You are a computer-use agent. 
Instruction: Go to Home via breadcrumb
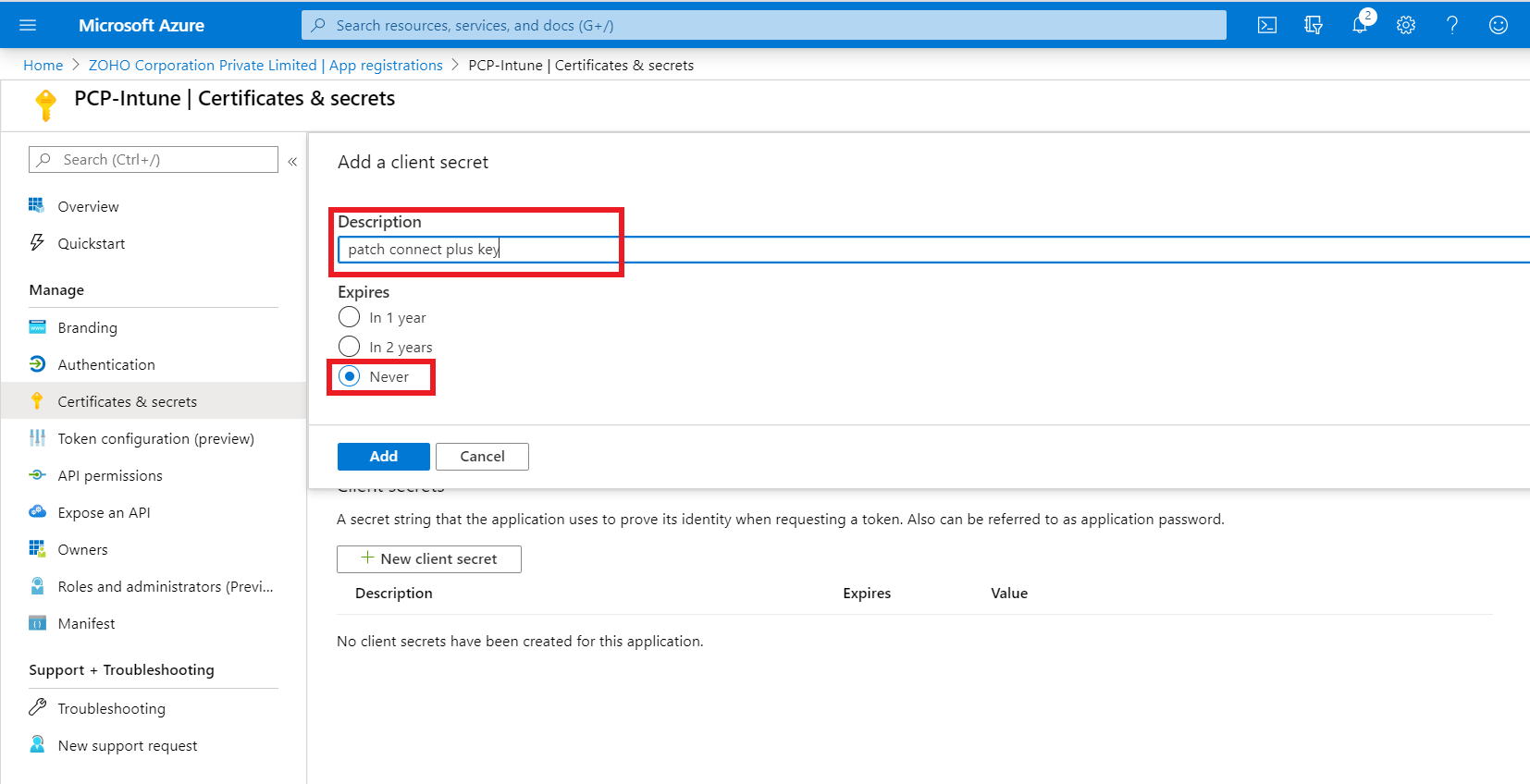pos(43,65)
